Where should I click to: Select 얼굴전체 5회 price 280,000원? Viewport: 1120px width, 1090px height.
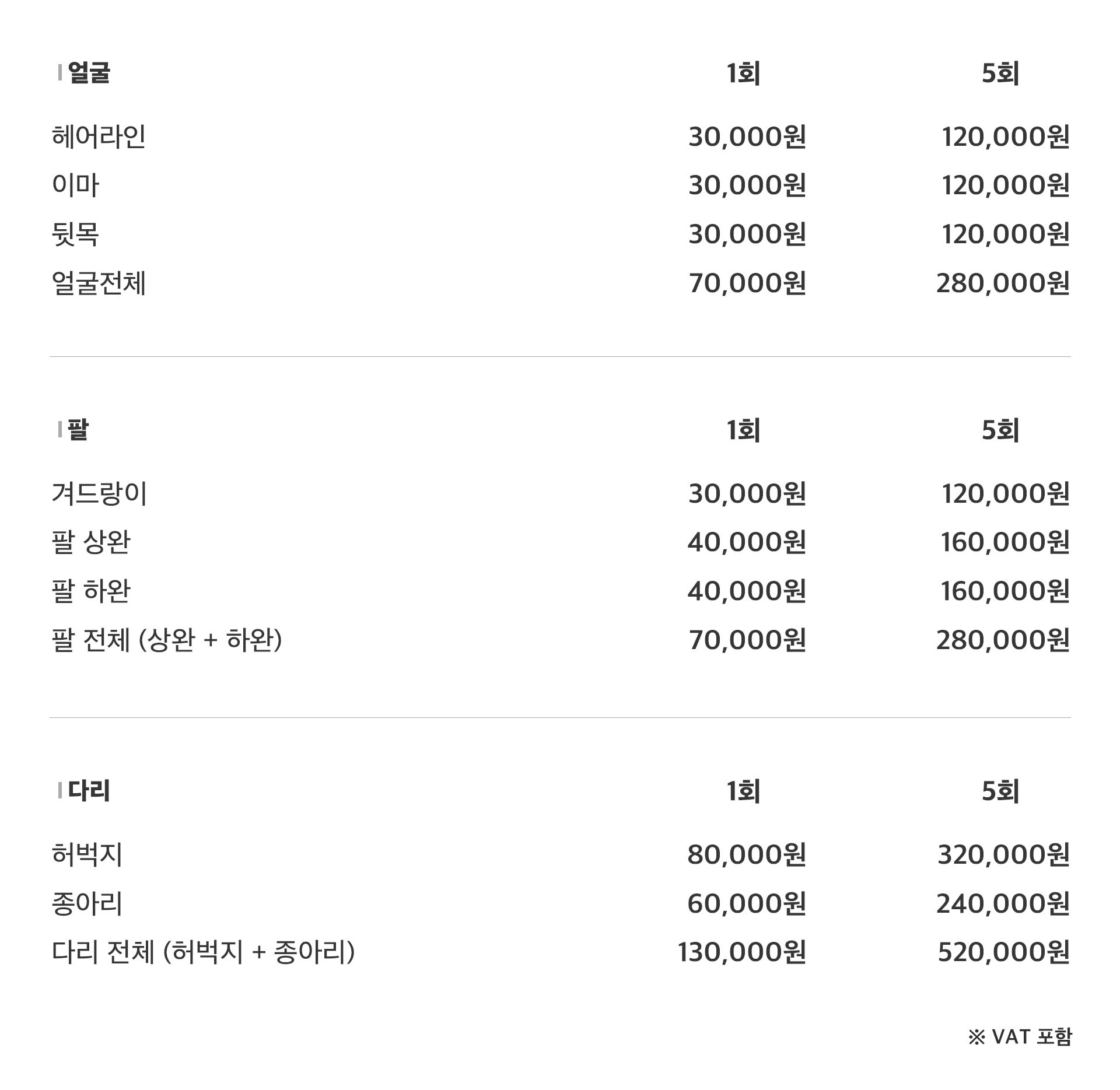pos(1003,283)
